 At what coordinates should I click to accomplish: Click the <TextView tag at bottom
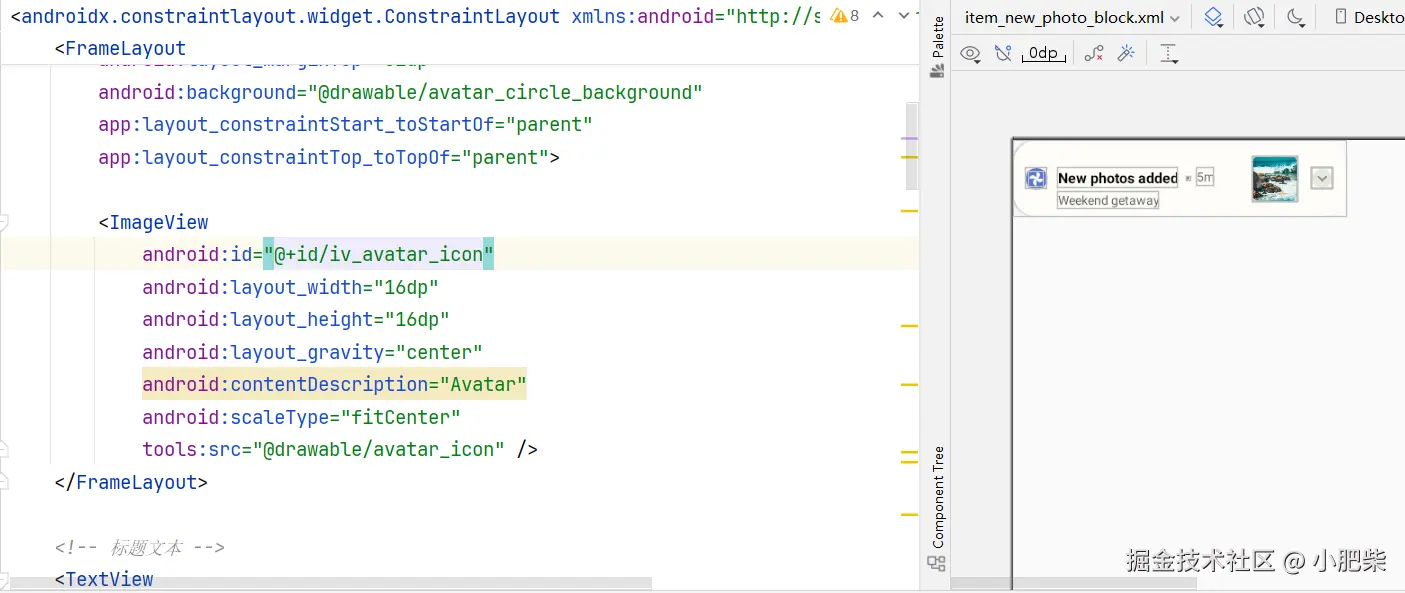tap(104, 579)
